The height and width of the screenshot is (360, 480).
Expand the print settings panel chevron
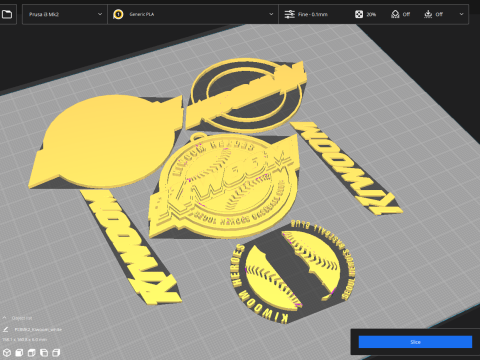pos(461,14)
